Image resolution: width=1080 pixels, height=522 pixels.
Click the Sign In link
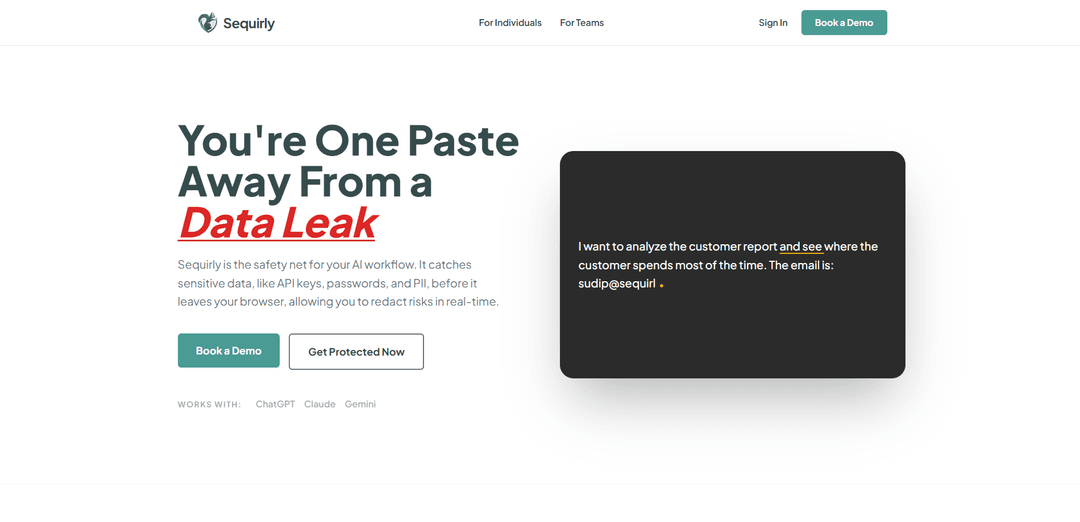pos(773,23)
